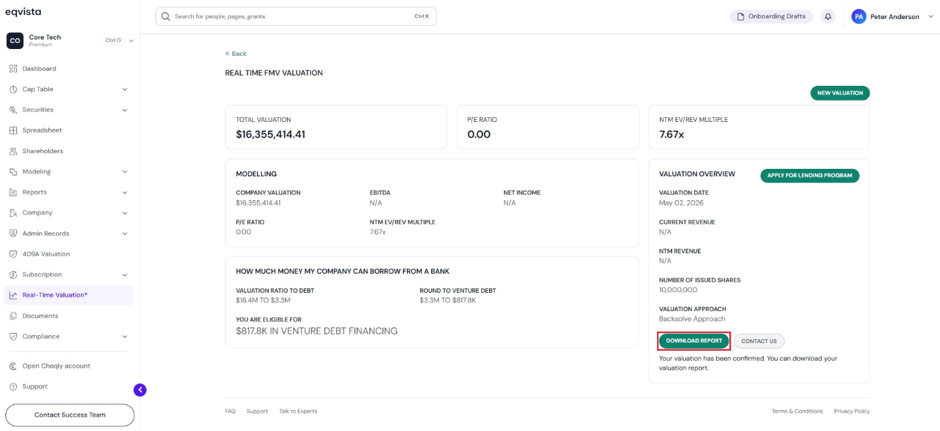The image size is (940, 431).
Task: Click Apply for Lending Program button
Action: point(810,176)
